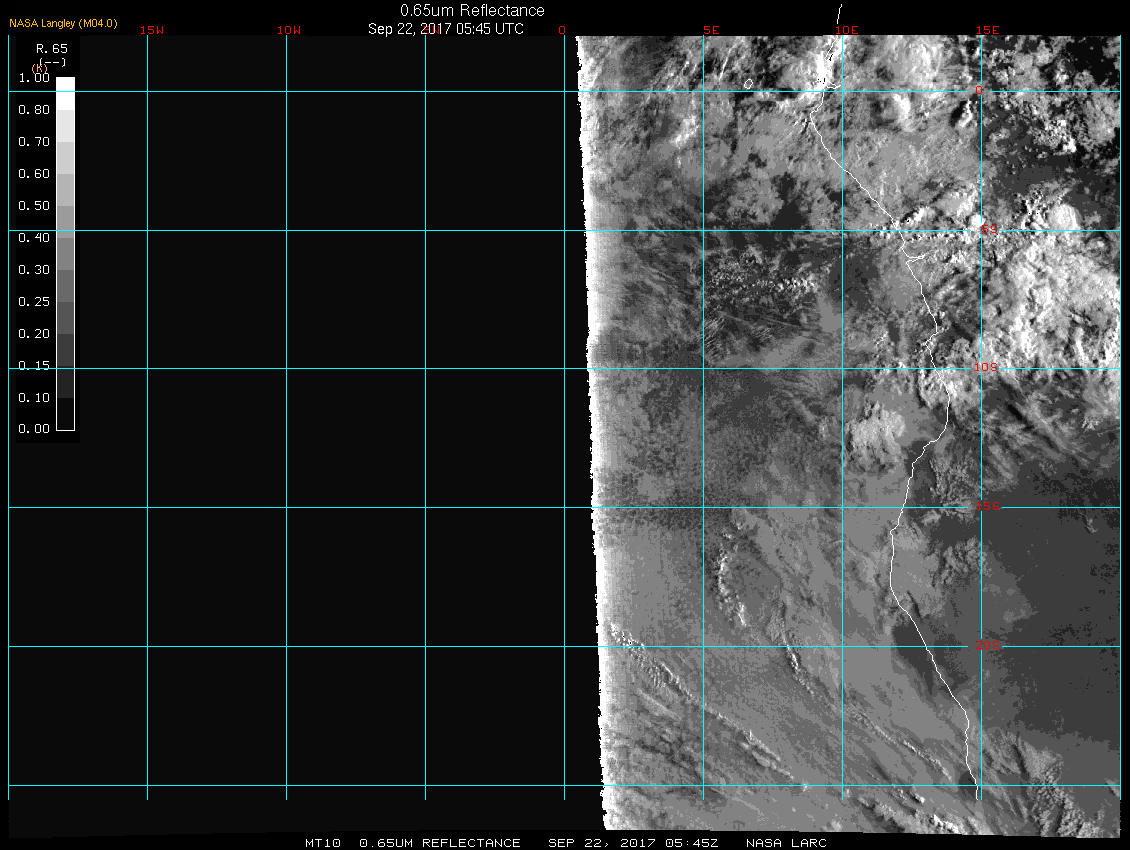Click the '15S' latitude label
Screen dimensions: 1130x850
pyautogui.click(x=988, y=506)
